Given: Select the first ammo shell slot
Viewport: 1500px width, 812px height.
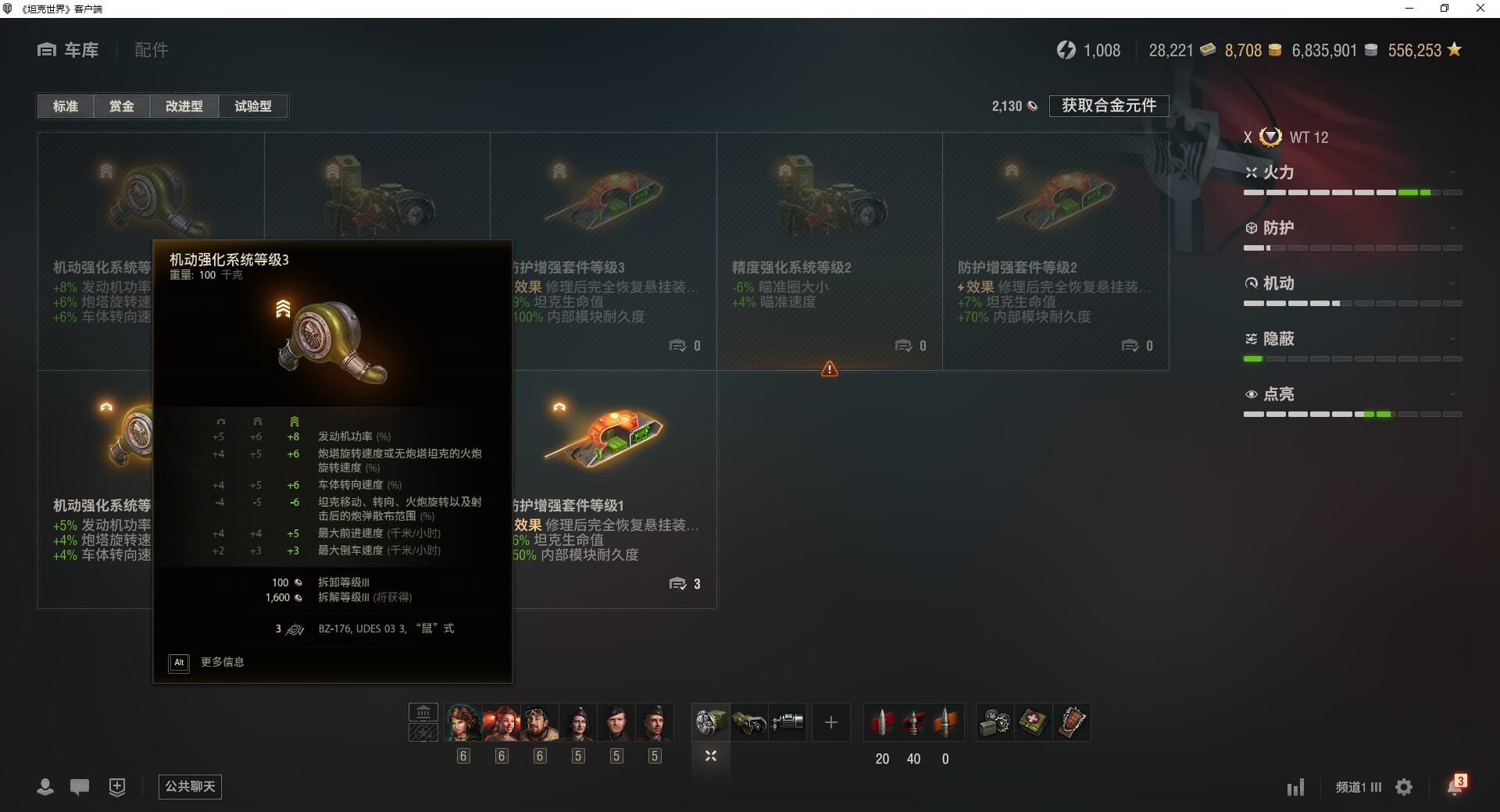Looking at the screenshot, I should pyautogui.click(x=882, y=722).
